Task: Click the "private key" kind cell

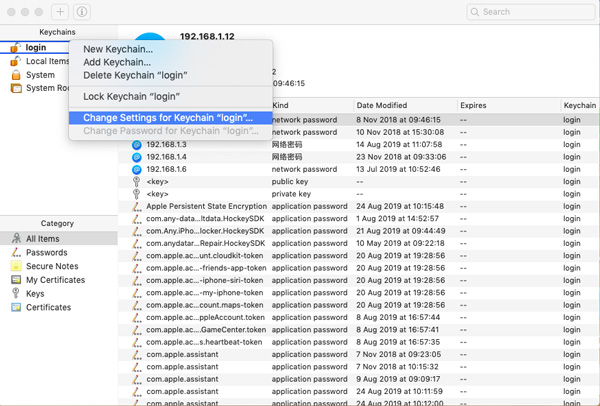Action: pos(291,194)
